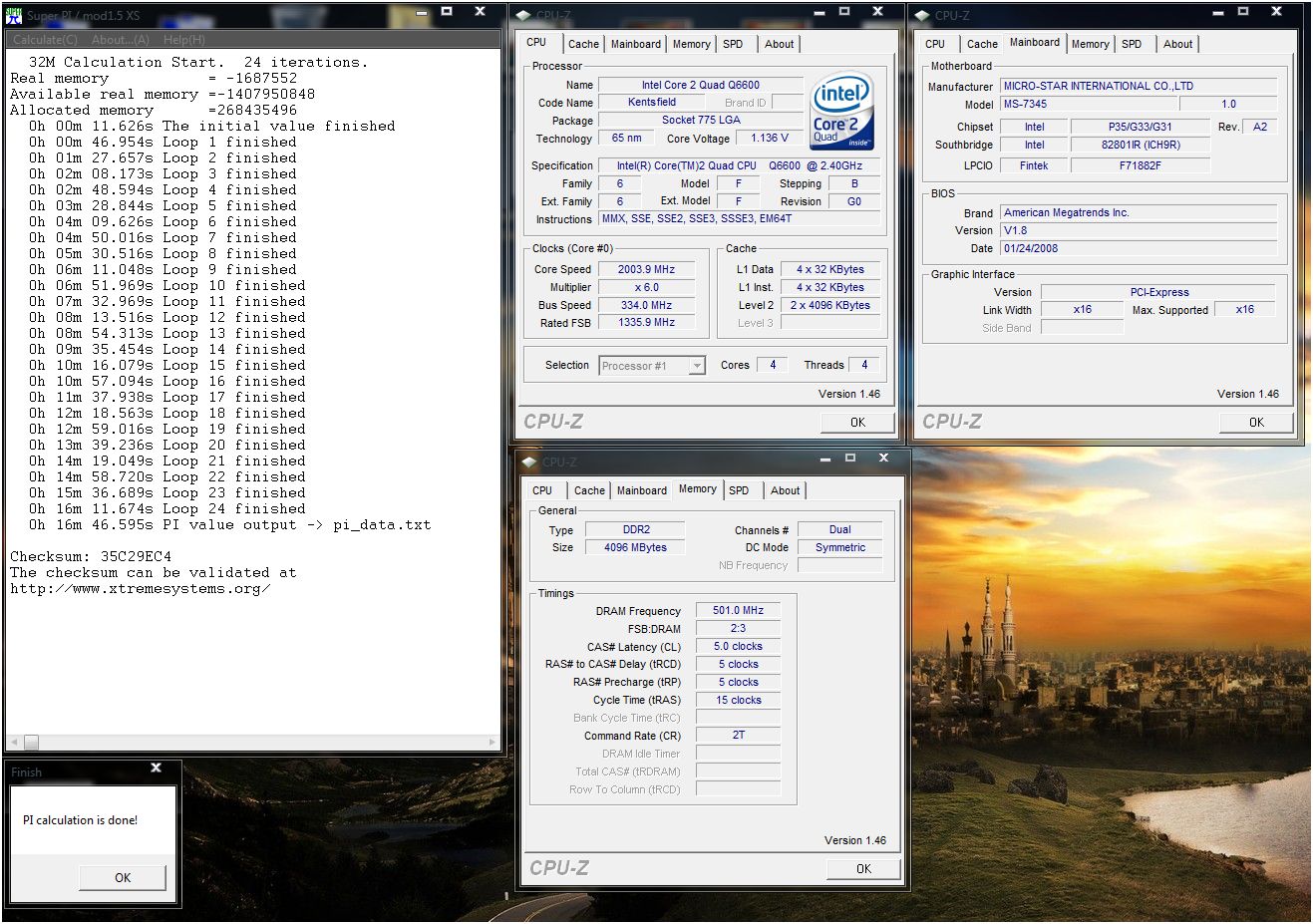Click the Channels # value Dual
1313x924 pixels.
click(840, 529)
